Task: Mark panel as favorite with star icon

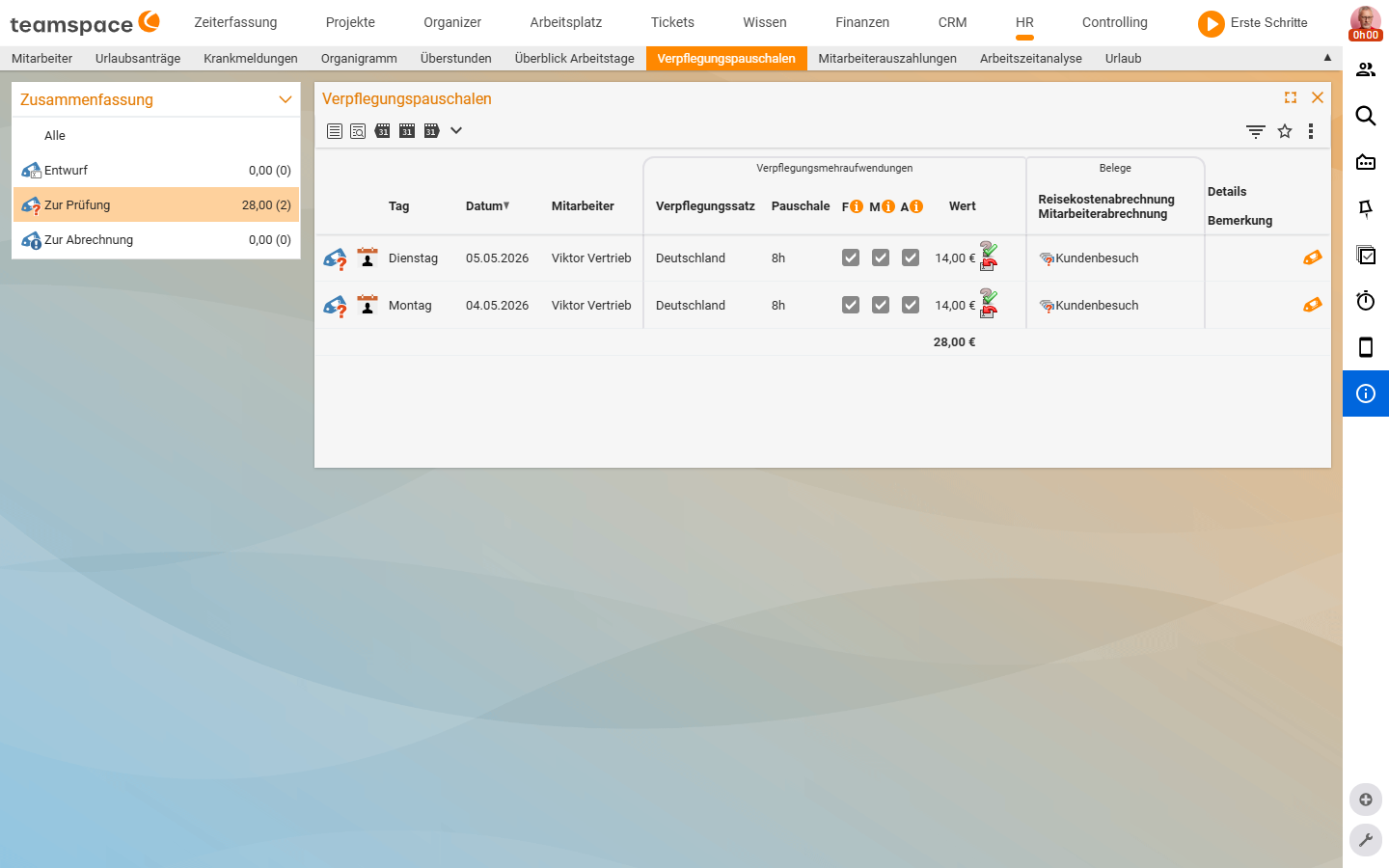Action: click(x=1285, y=131)
